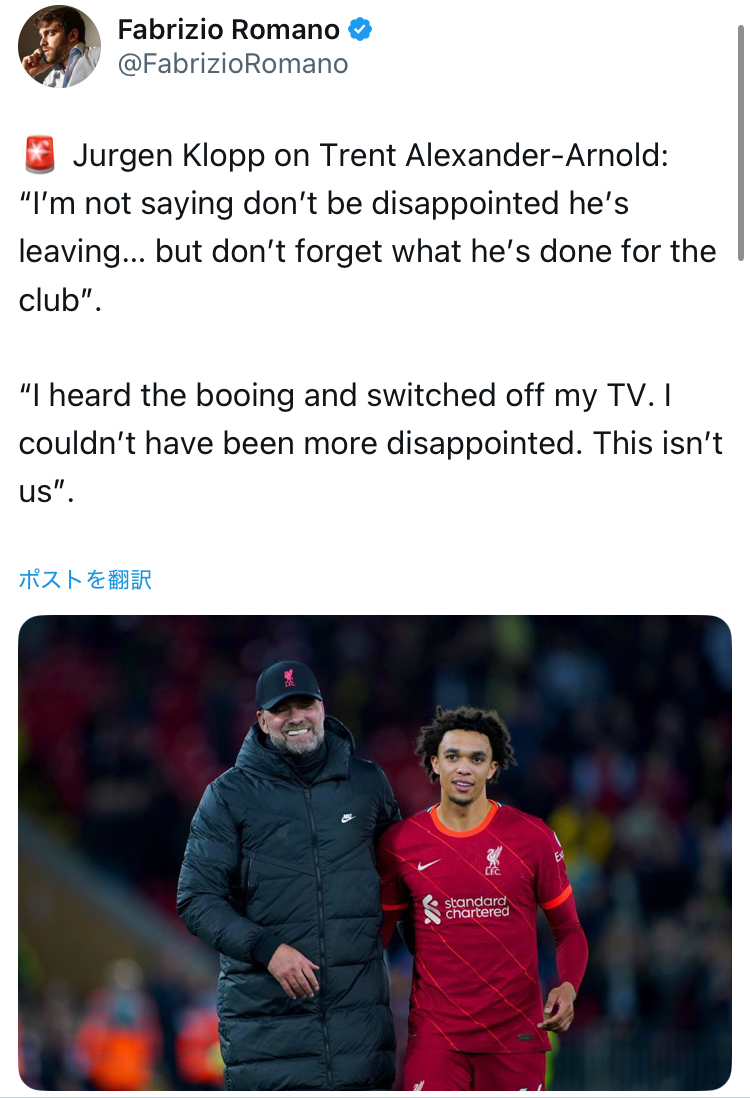Click the Standard Chartered logo on jersey
Viewport: 750px width, 1098px height.
point(466,908)
